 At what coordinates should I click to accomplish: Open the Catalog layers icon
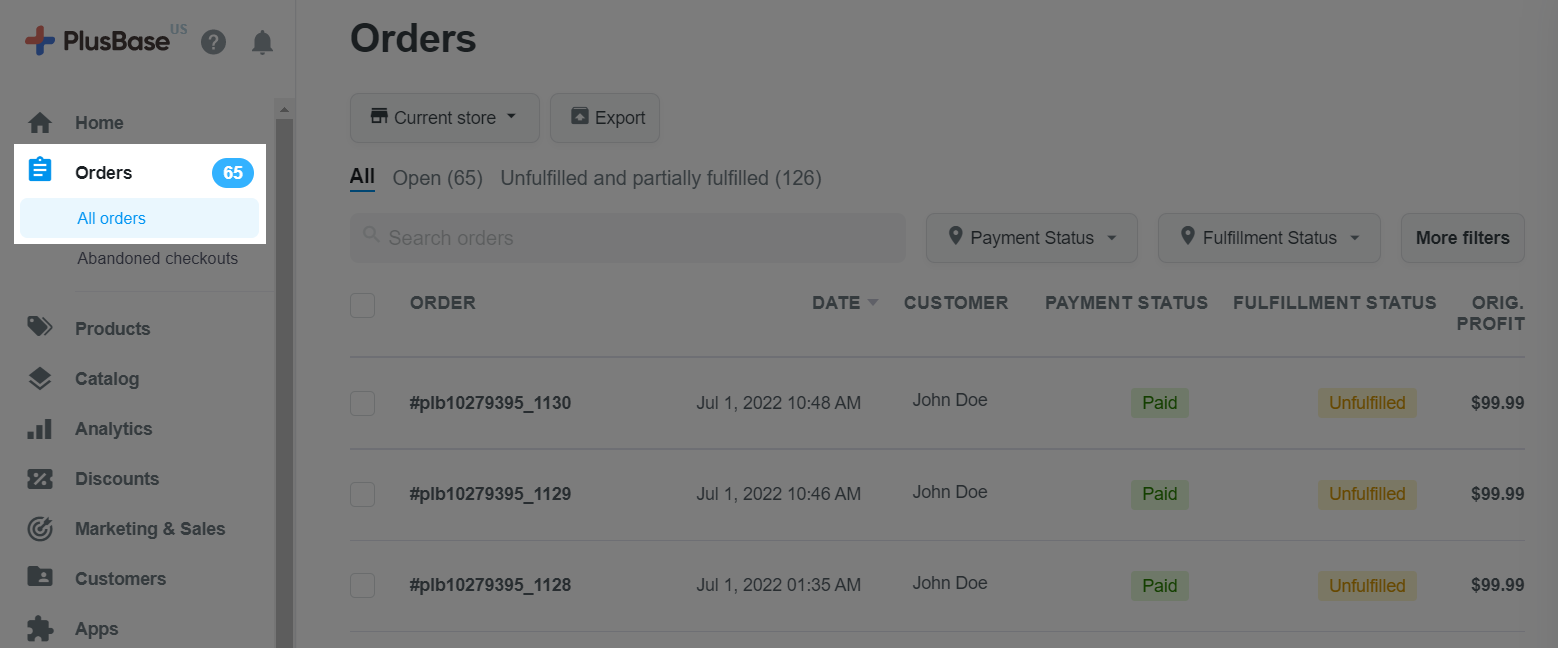39,378
